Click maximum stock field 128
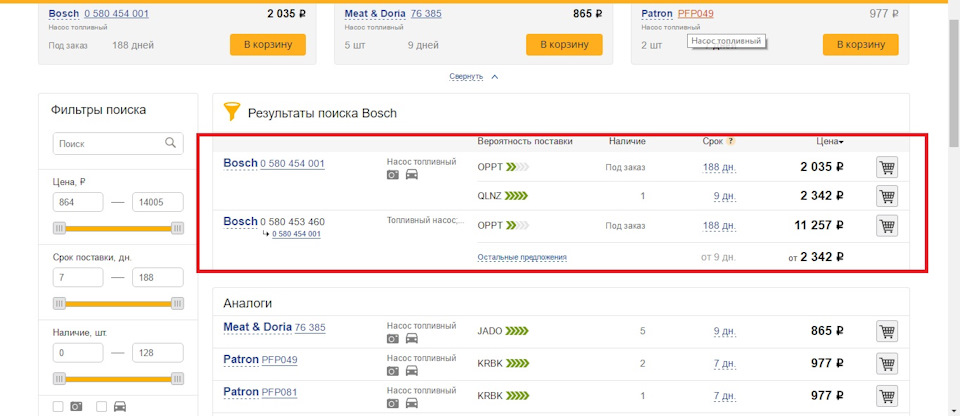 [158, 353]
